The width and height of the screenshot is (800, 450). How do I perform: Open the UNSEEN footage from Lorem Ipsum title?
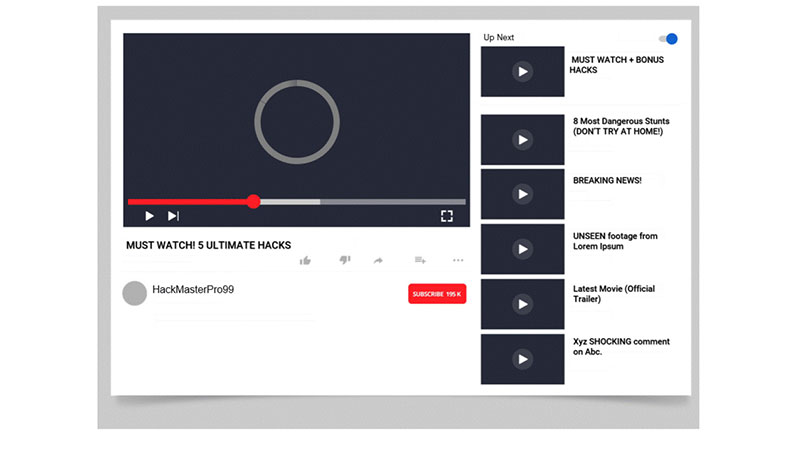point(615,241)
